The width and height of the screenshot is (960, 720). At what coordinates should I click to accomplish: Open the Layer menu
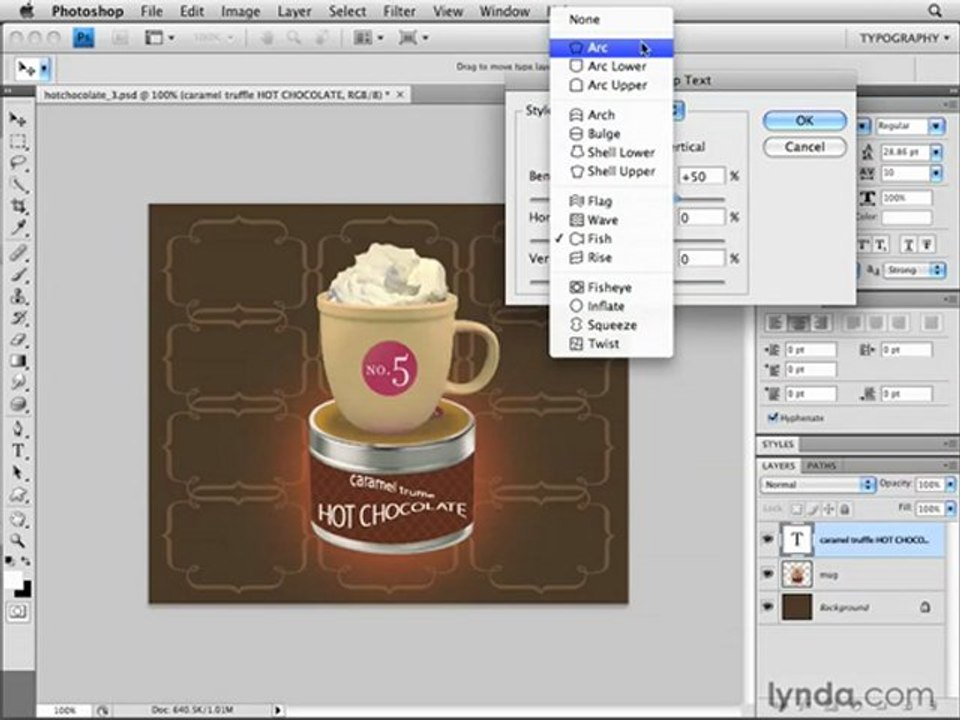(x=294, y=11)
